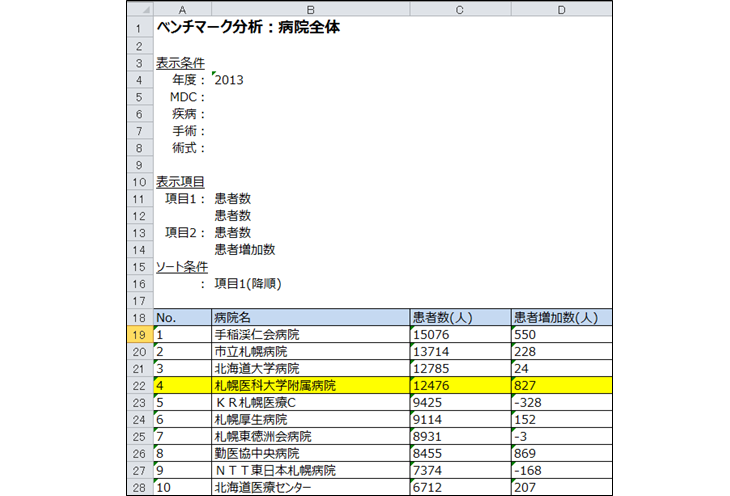Select the 手稲渓仁会病院 cell

click(x=311, y=335)
